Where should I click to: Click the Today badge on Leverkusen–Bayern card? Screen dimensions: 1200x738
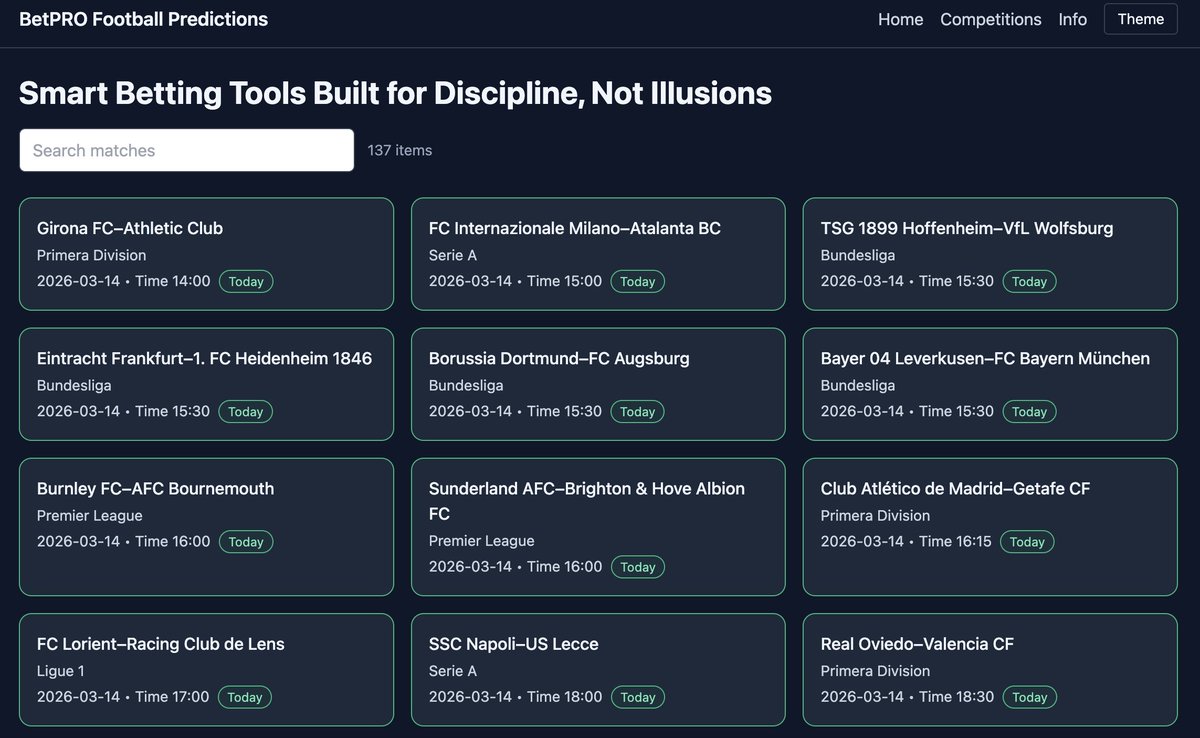pos(1029,412)
